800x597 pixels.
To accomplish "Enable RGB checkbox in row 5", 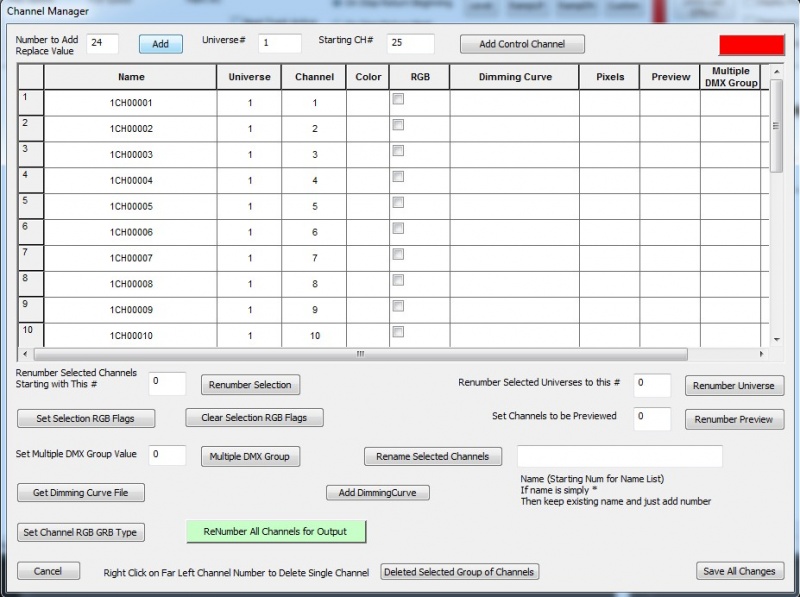I will (398, 202).
